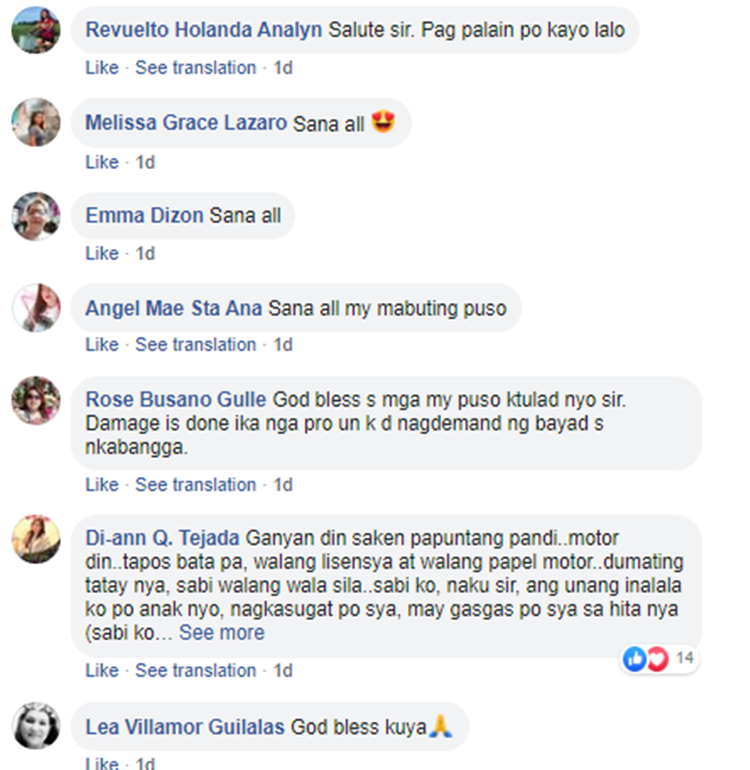See translation for Revuelto Holanda Analyn's comment
This screenshot has width=750, height=770.
click(195, 67)
